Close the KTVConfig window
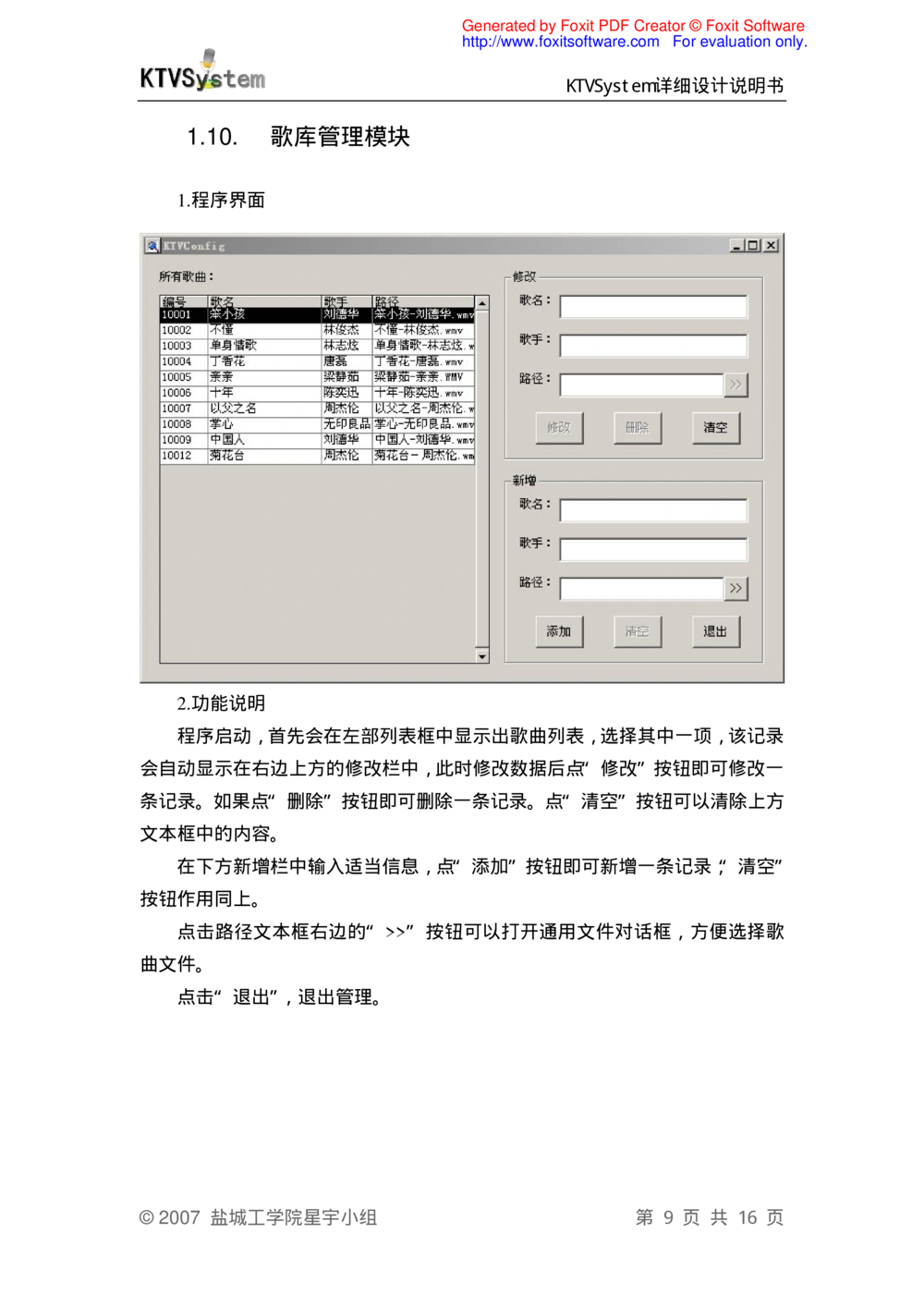This screenshot has height=1307, width=924. click(x=771, y=246)
